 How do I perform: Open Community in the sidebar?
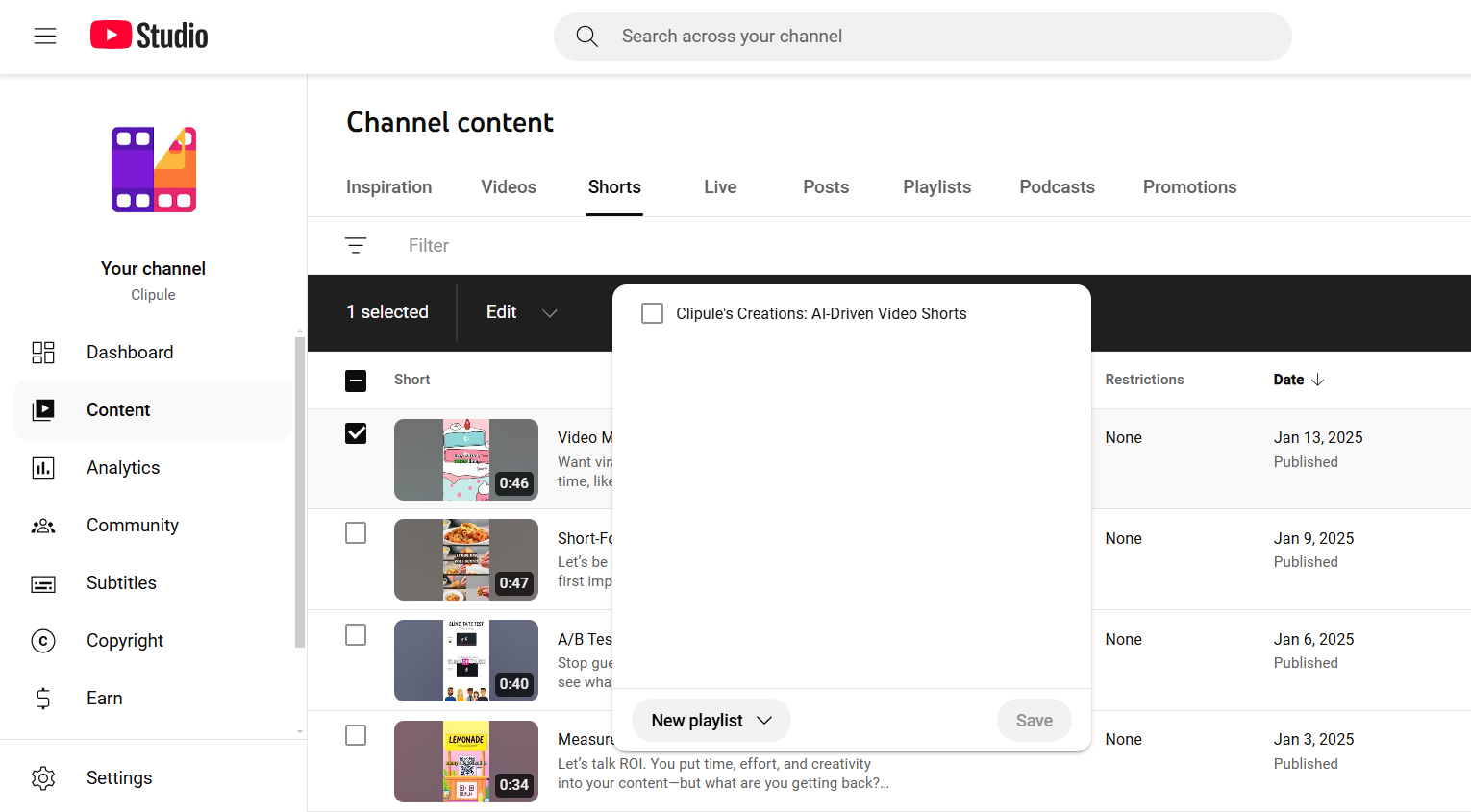(154, 526)
